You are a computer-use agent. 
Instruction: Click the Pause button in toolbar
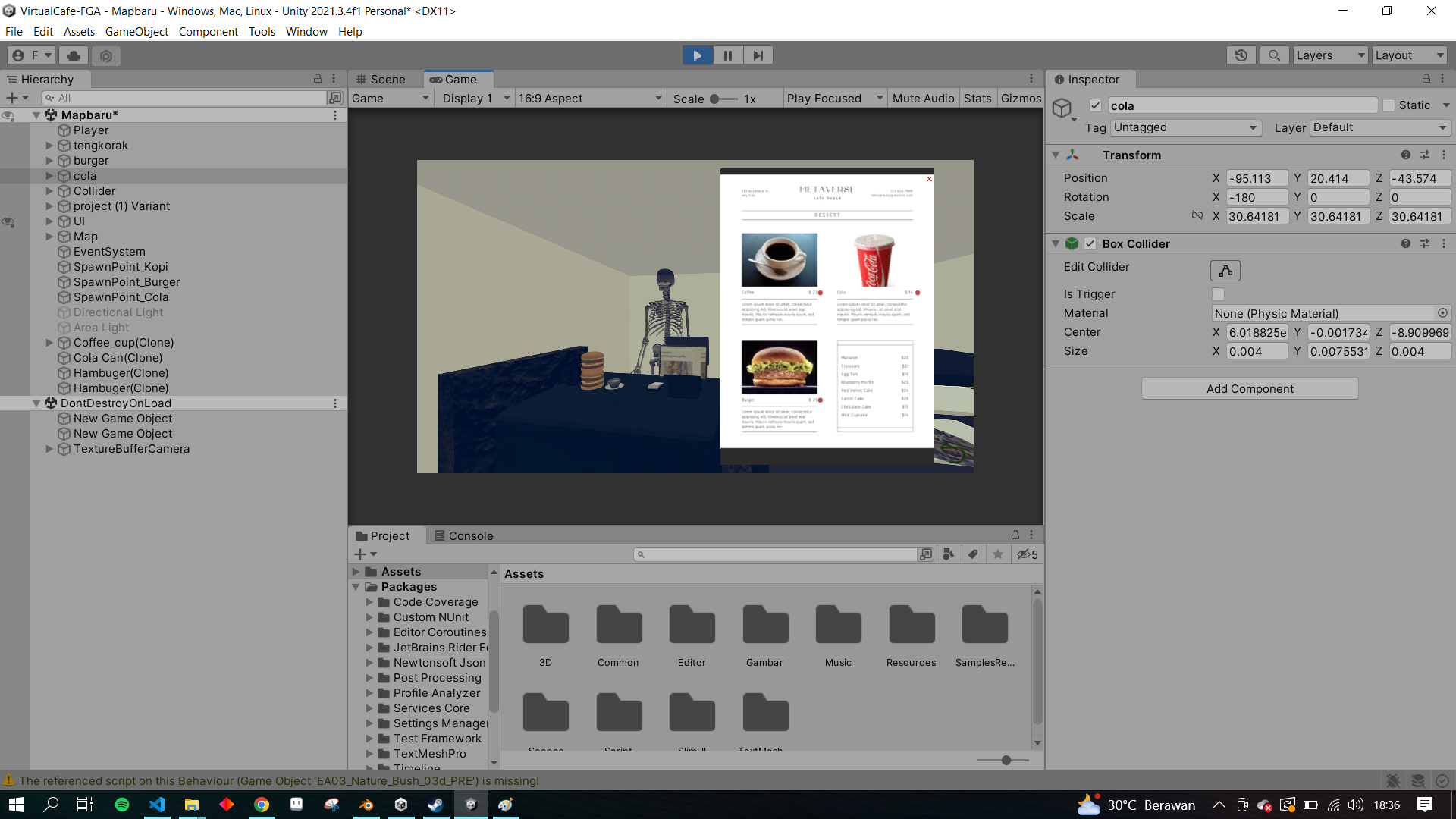pyautogui.click(x=727, y=55)
